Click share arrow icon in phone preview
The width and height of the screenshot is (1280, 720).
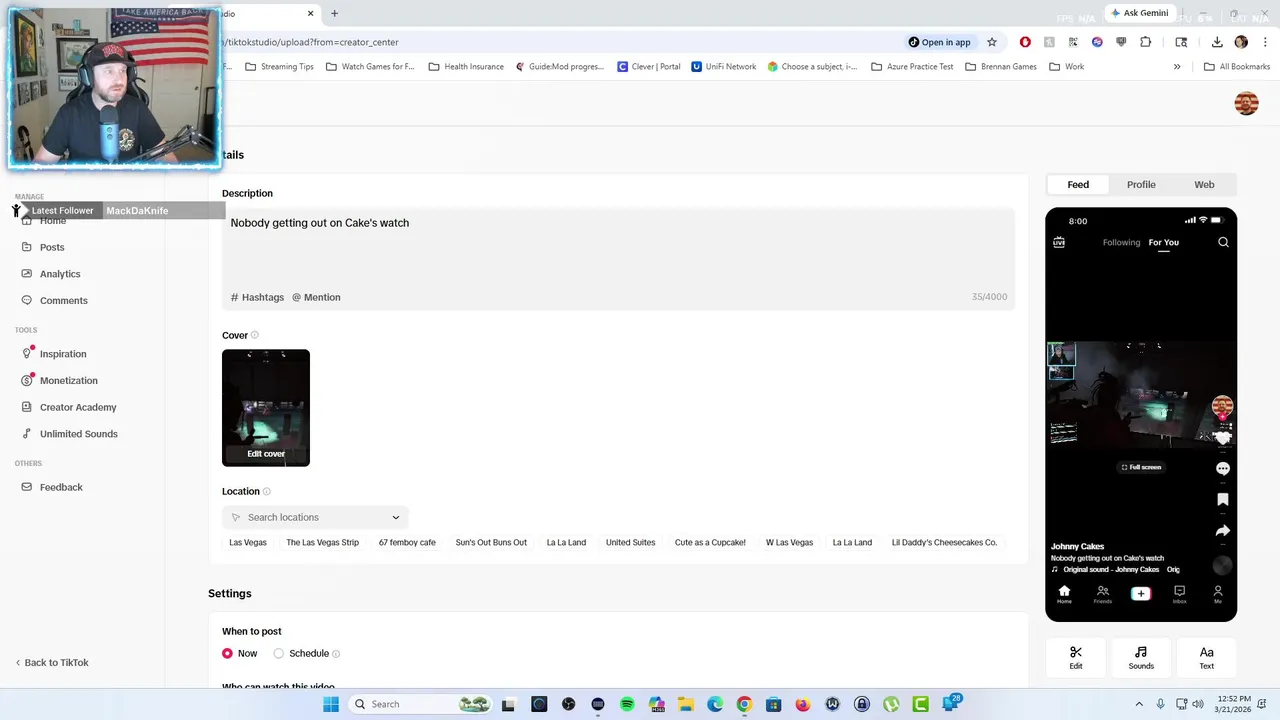click(x=1223, y=531)
